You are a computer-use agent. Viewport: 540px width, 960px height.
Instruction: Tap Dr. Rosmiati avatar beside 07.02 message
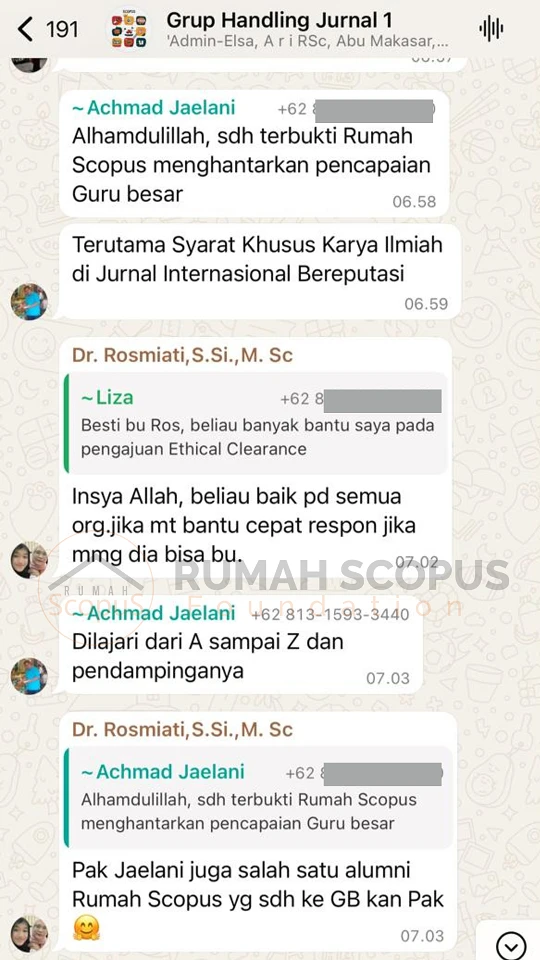[x=29, y=560]
